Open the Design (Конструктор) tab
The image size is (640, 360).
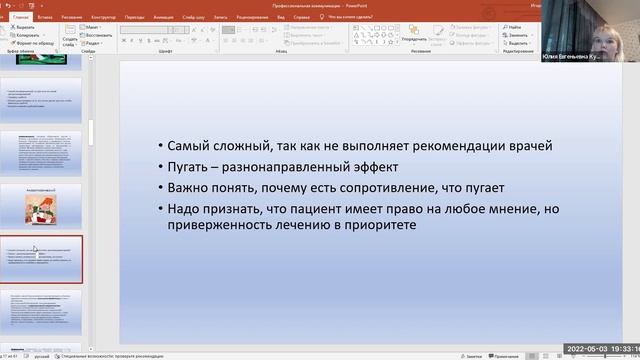(103, 17)
